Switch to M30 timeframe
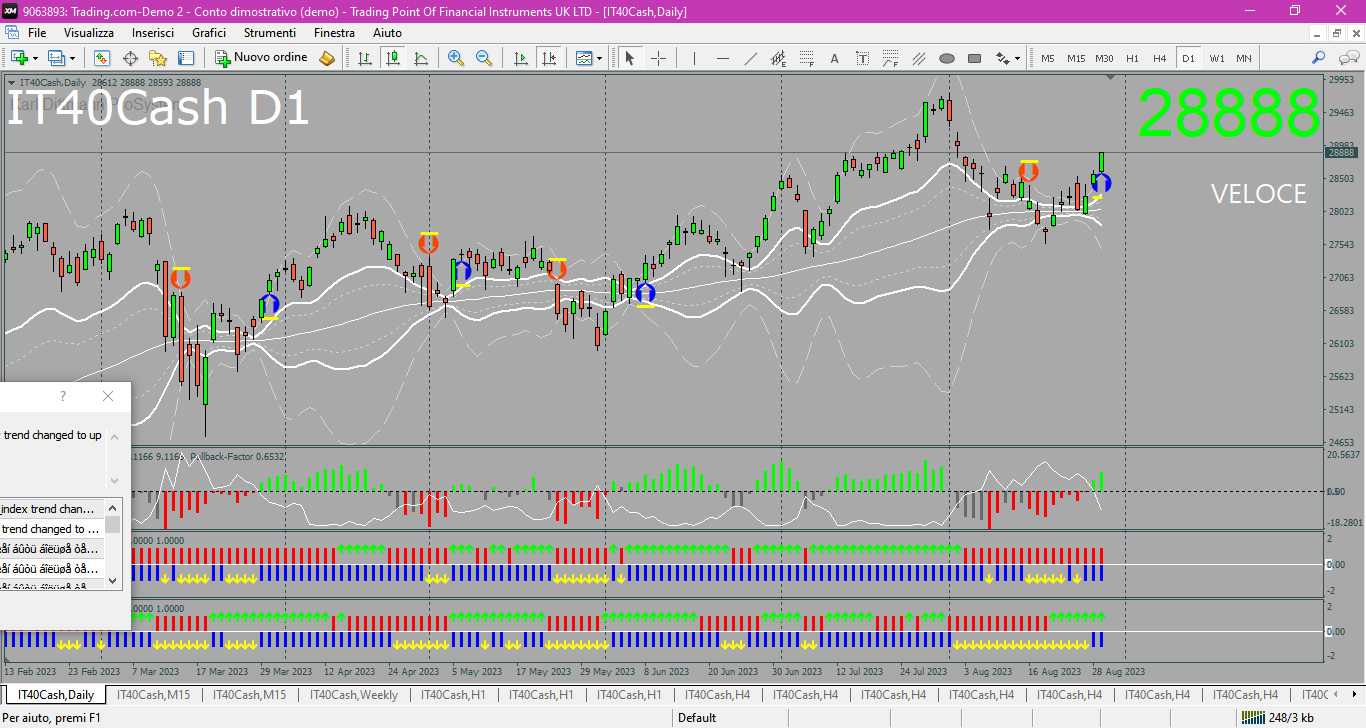 coord(1104,58)
